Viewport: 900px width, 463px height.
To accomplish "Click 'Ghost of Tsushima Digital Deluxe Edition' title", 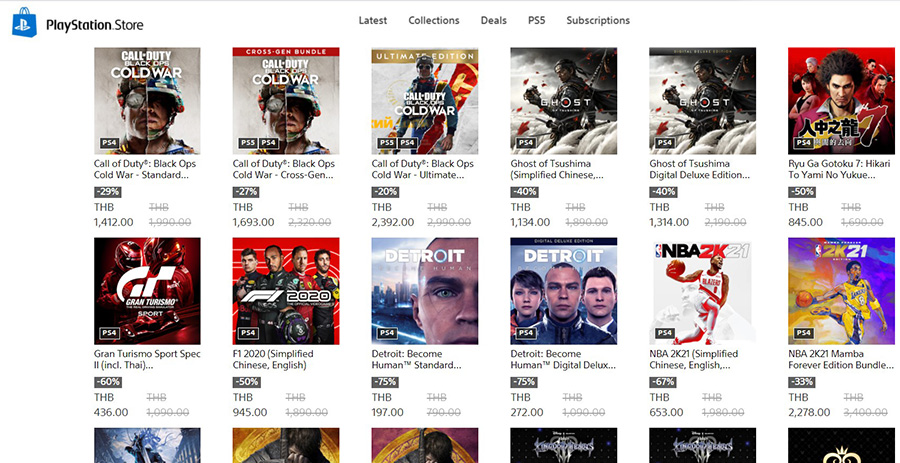I will point(700,169).
